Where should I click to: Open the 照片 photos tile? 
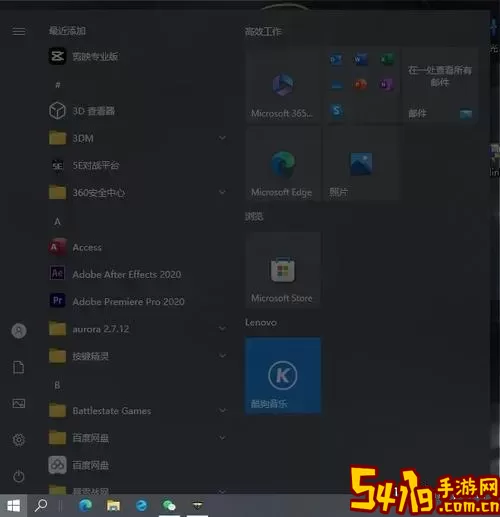click(361, 164)
